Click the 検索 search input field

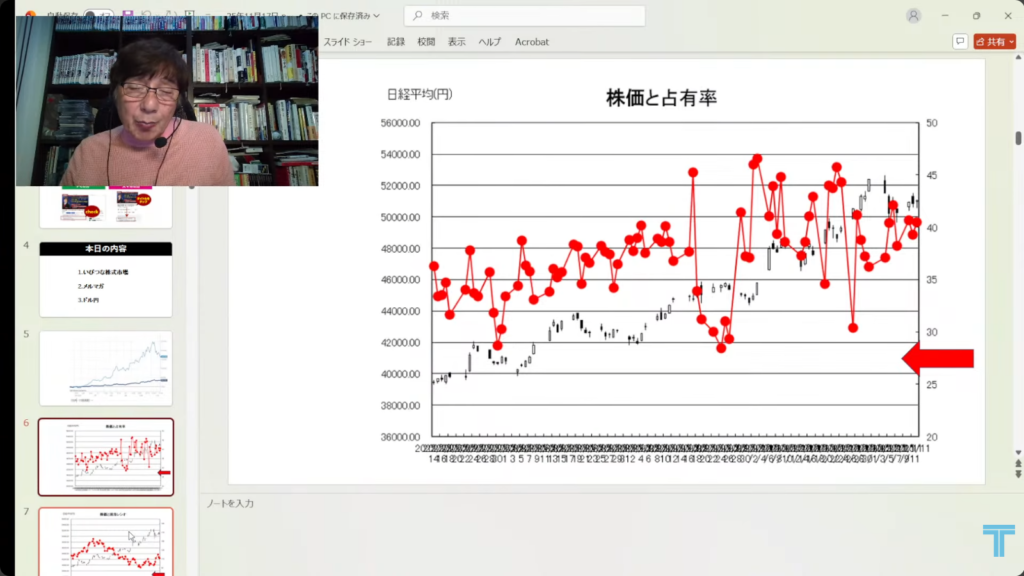pos(530,16)
